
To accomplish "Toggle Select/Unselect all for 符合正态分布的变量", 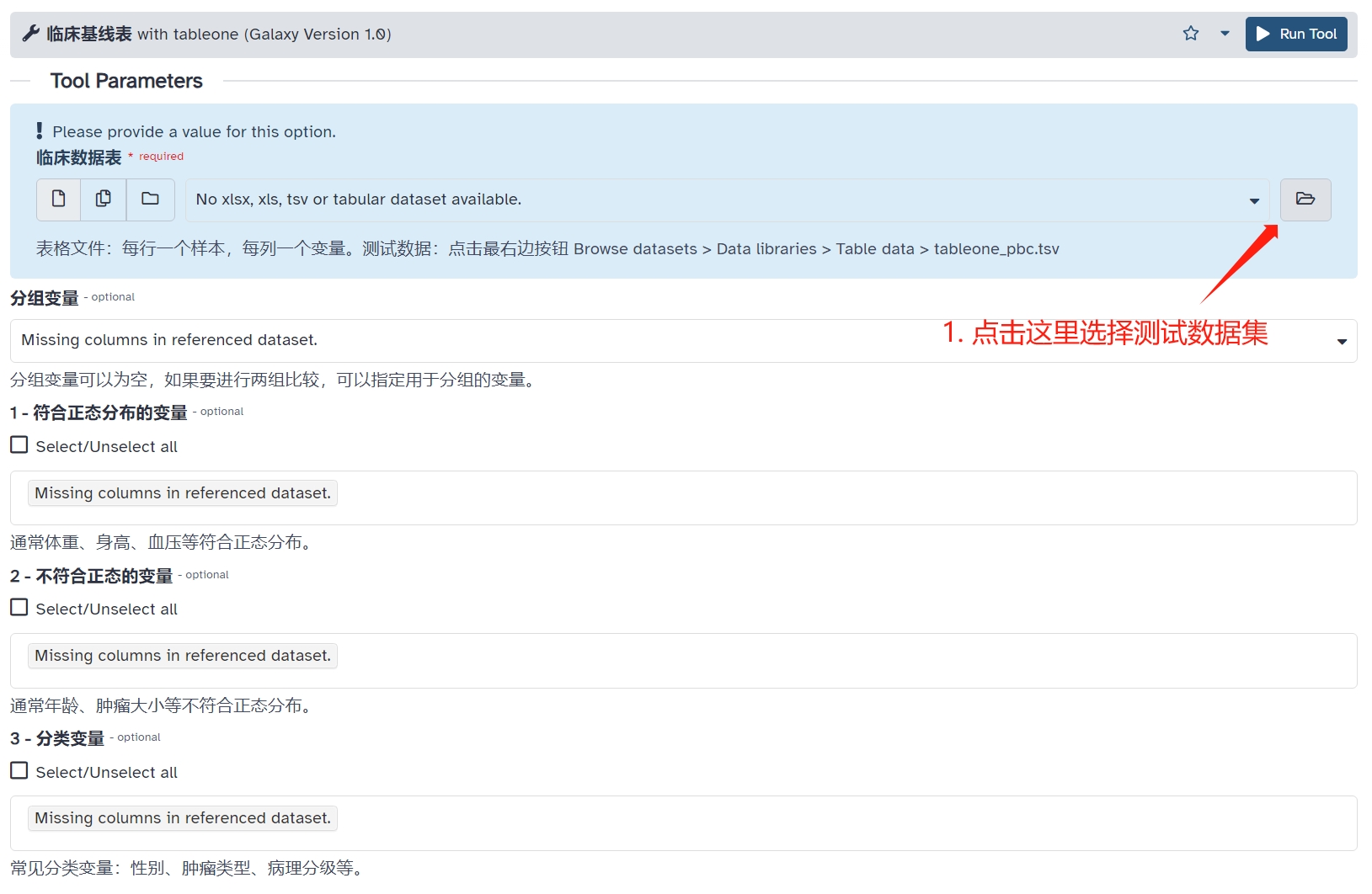I will click(19, 445).
